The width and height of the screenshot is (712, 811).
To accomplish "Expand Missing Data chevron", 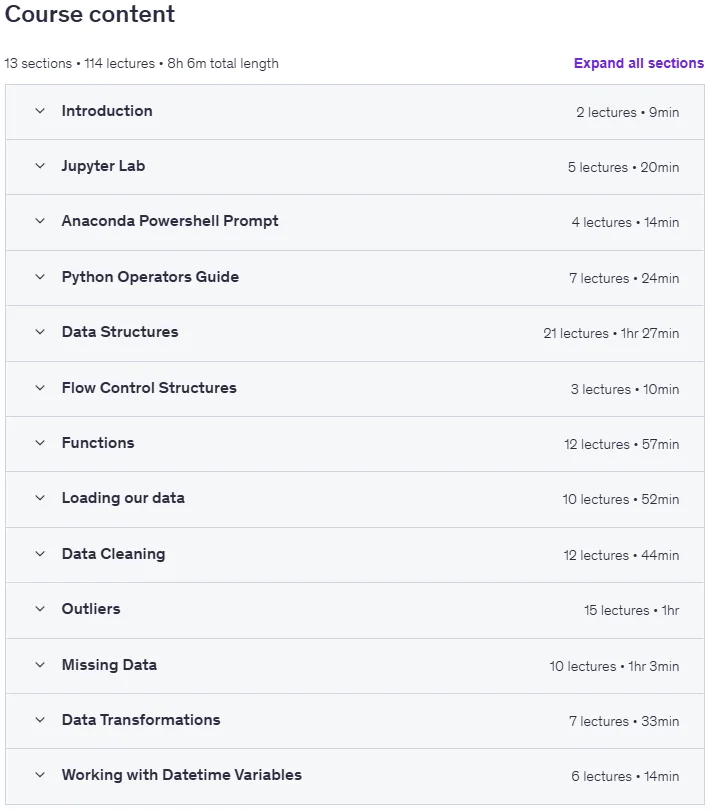I will 40,665.
